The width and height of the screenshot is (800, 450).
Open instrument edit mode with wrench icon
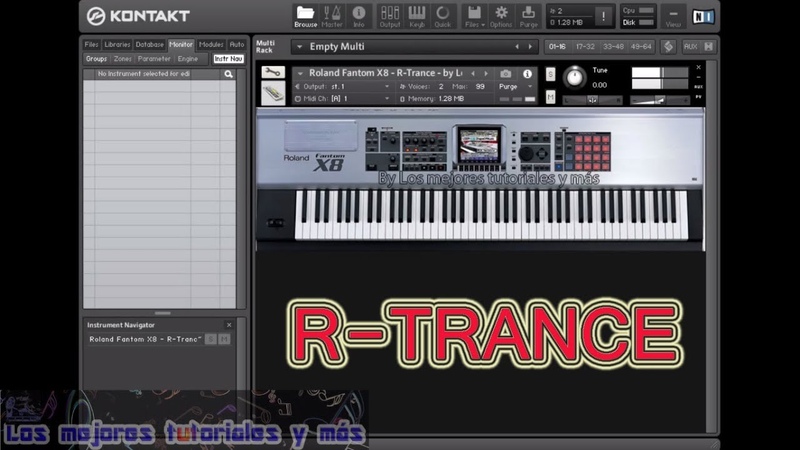coord(273,72)
